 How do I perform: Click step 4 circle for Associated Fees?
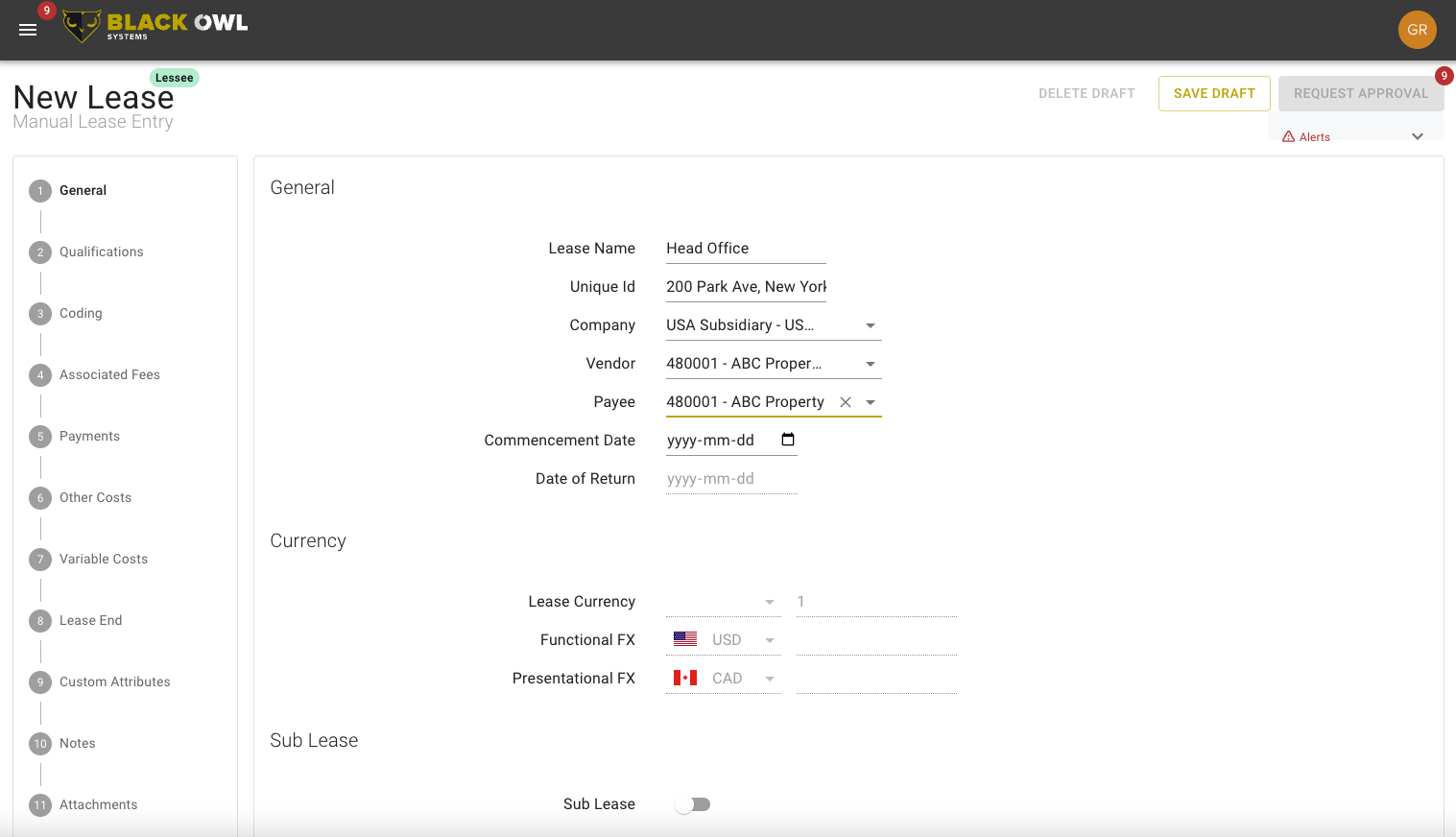[40, 375]
